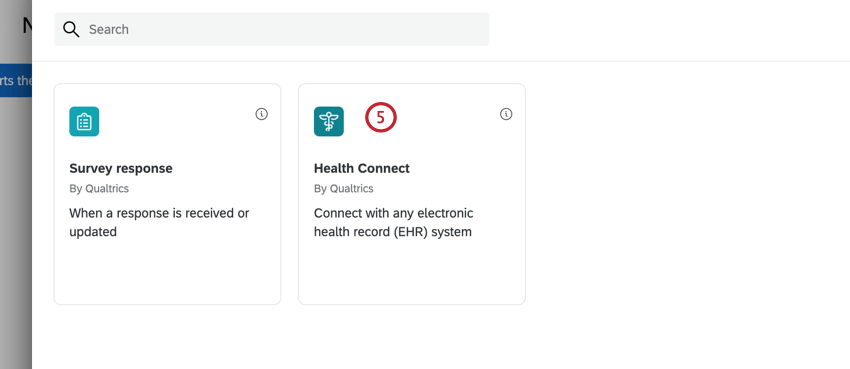Image resolution: width=850 pixels, height=369 pixels.
Task: Click 'Connect with any electronic health record' description
Action: pyautogui.click(x=394, y=222)
